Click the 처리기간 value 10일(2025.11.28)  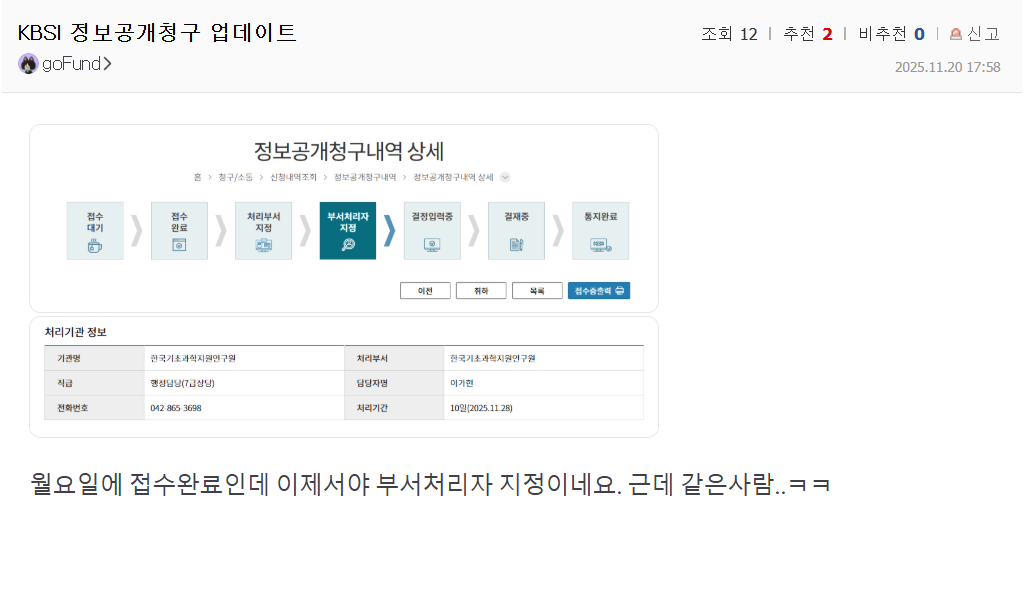click(x=481, y=408)
